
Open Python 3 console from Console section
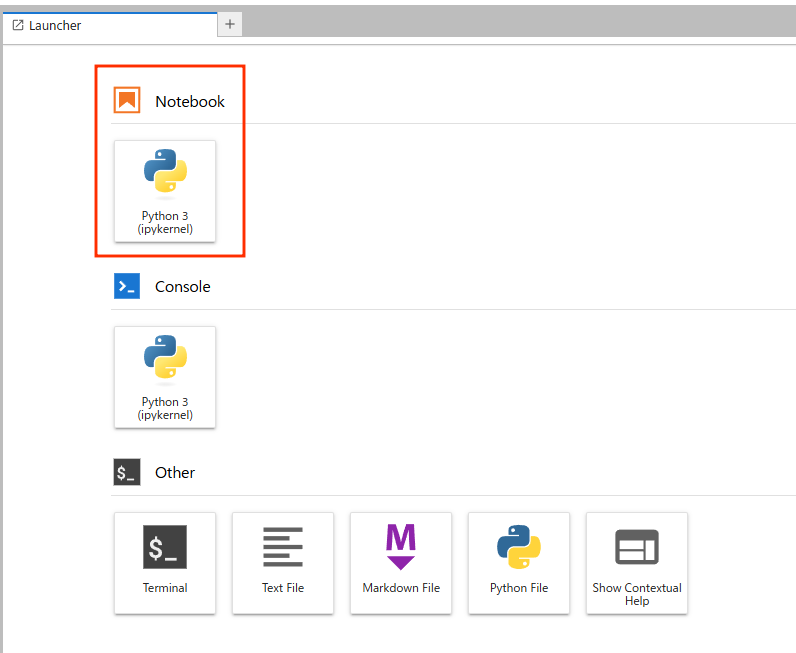165,376
